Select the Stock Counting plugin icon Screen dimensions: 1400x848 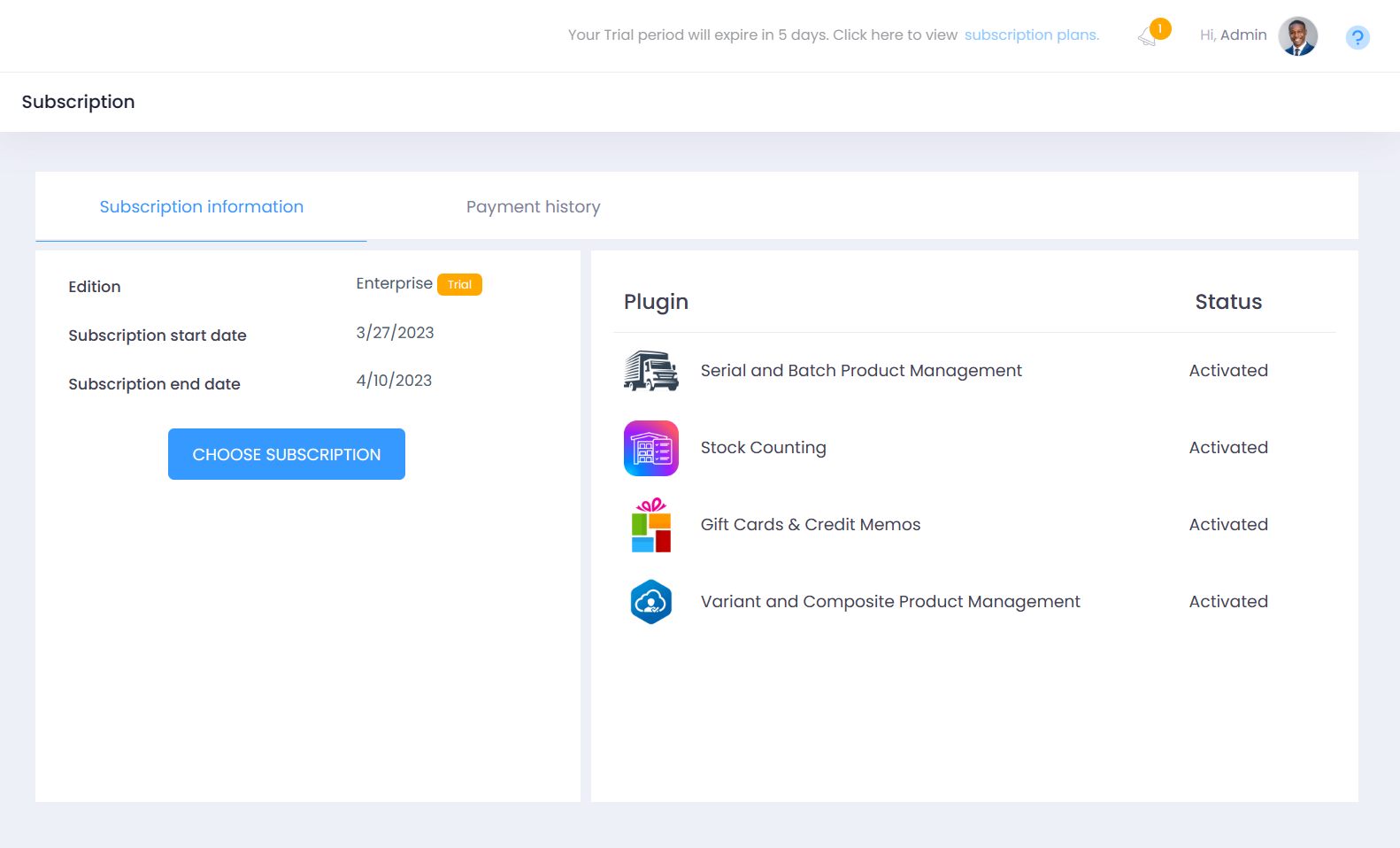pyautogui.click(x=650, y=448)
